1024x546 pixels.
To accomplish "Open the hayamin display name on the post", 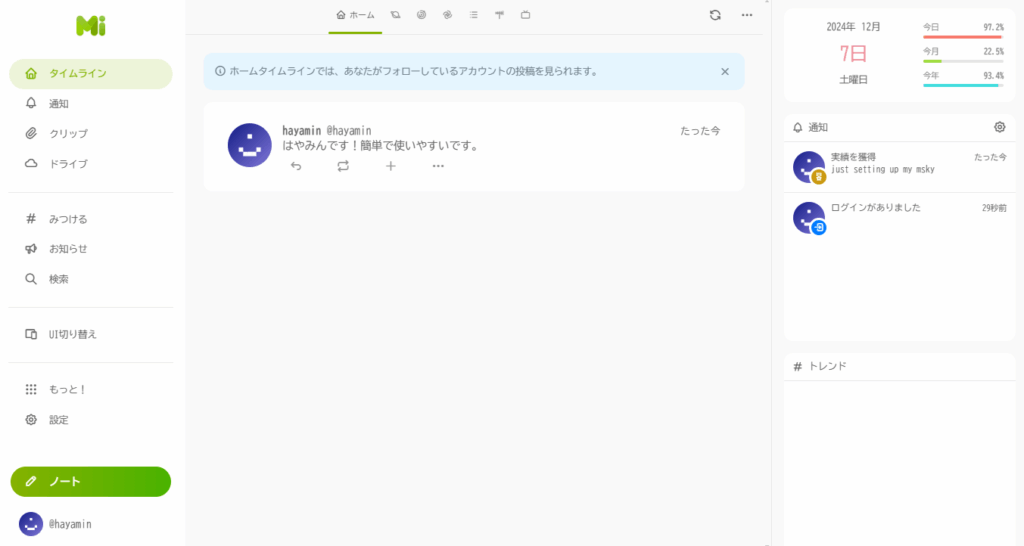I will click(302, 131).
